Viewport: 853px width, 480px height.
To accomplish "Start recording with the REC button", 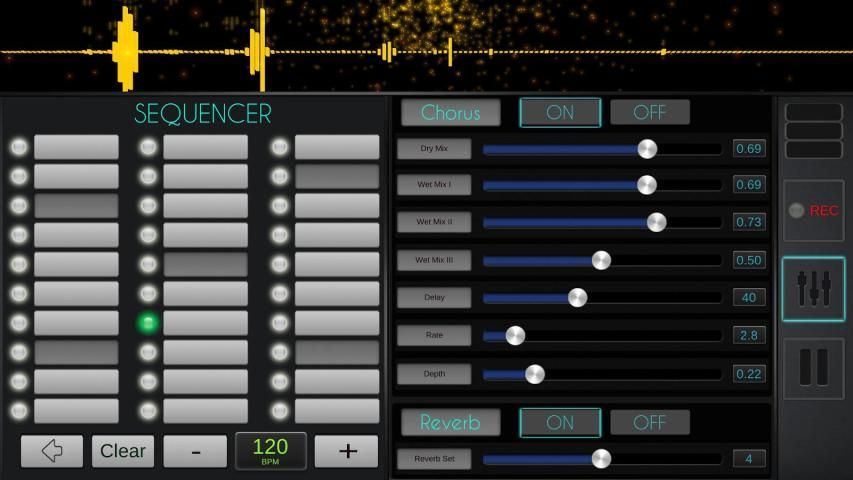I will click(x=813, y=211).
